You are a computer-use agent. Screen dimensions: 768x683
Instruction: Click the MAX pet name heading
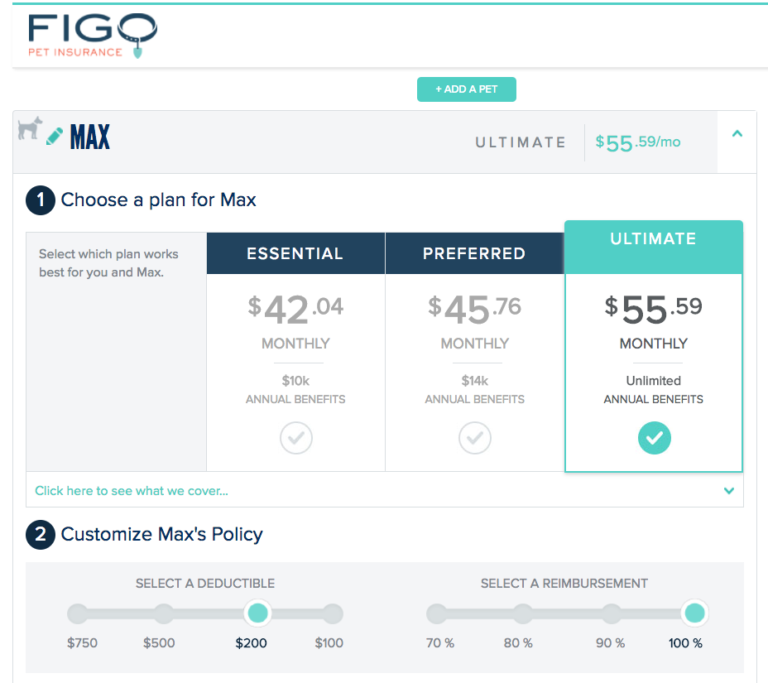tap(90, 137)
